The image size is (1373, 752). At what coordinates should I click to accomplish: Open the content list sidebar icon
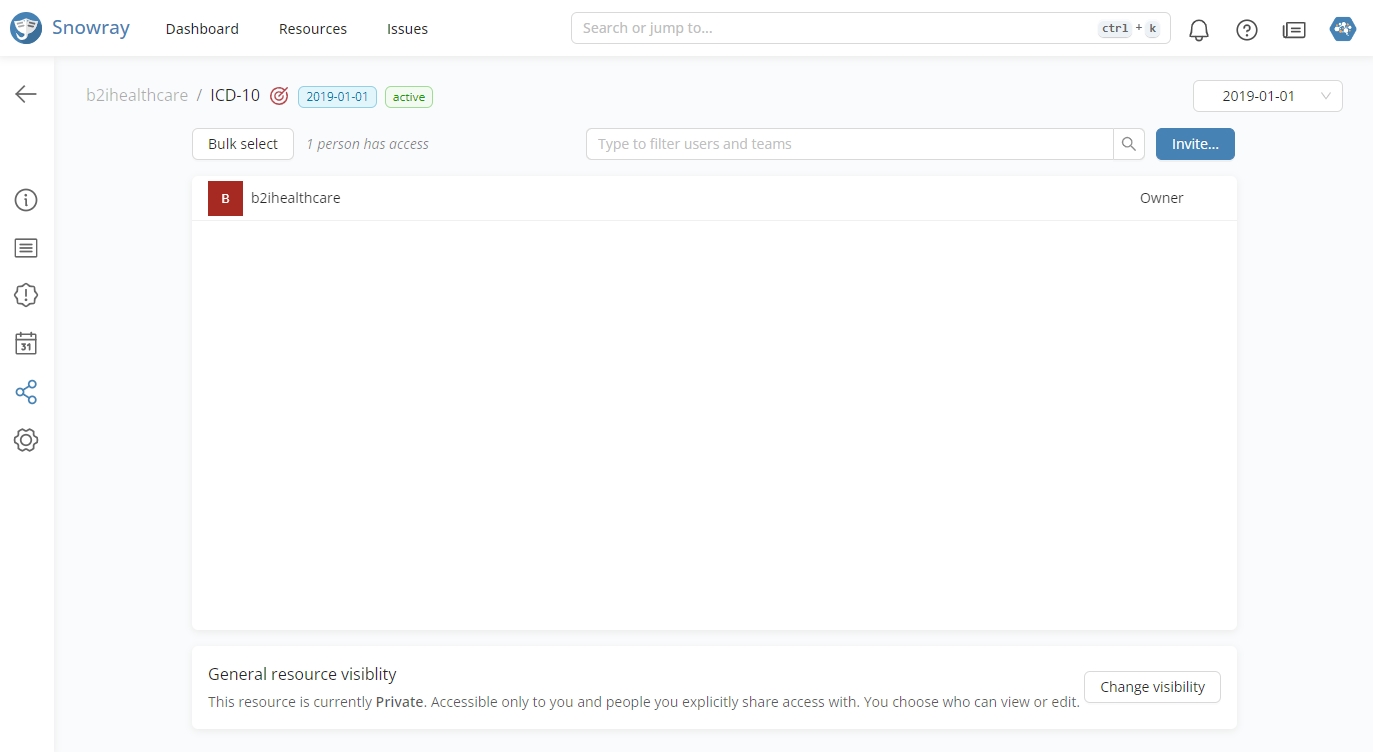click(x=26, y=248)
